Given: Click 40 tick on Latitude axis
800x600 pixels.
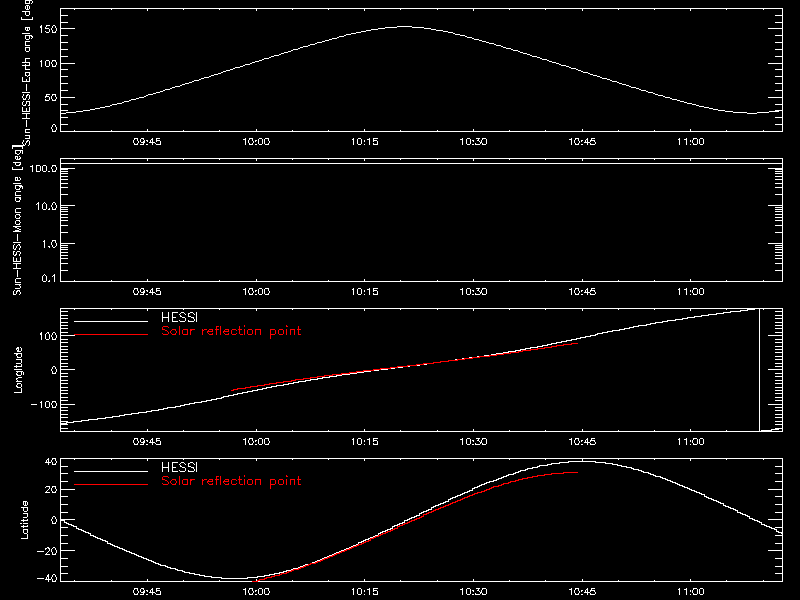Looking at the screenshot, I should (x=51, y=462).
